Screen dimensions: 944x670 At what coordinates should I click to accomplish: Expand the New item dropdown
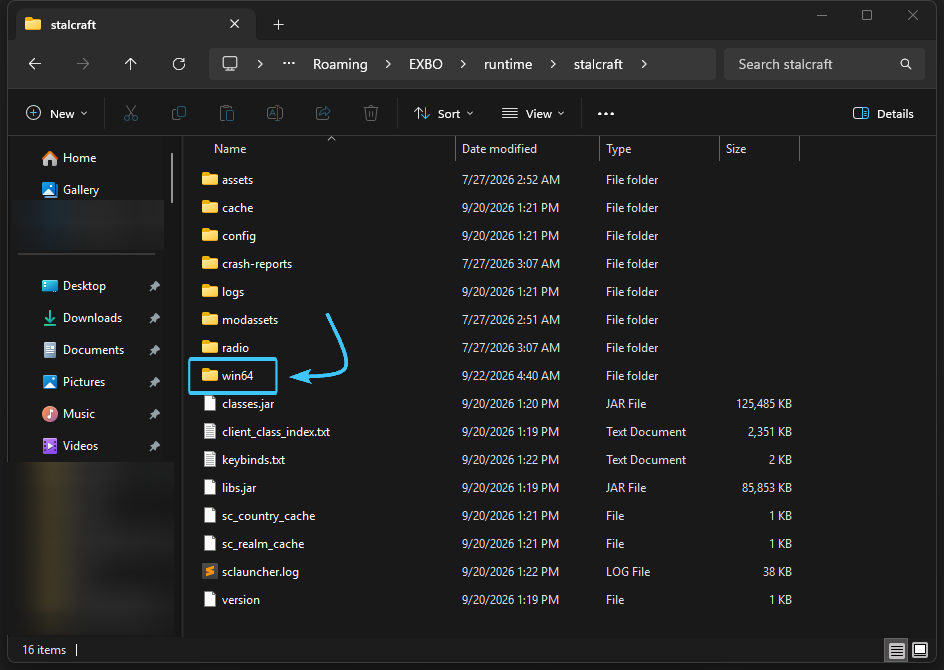[x=57, y=114]
